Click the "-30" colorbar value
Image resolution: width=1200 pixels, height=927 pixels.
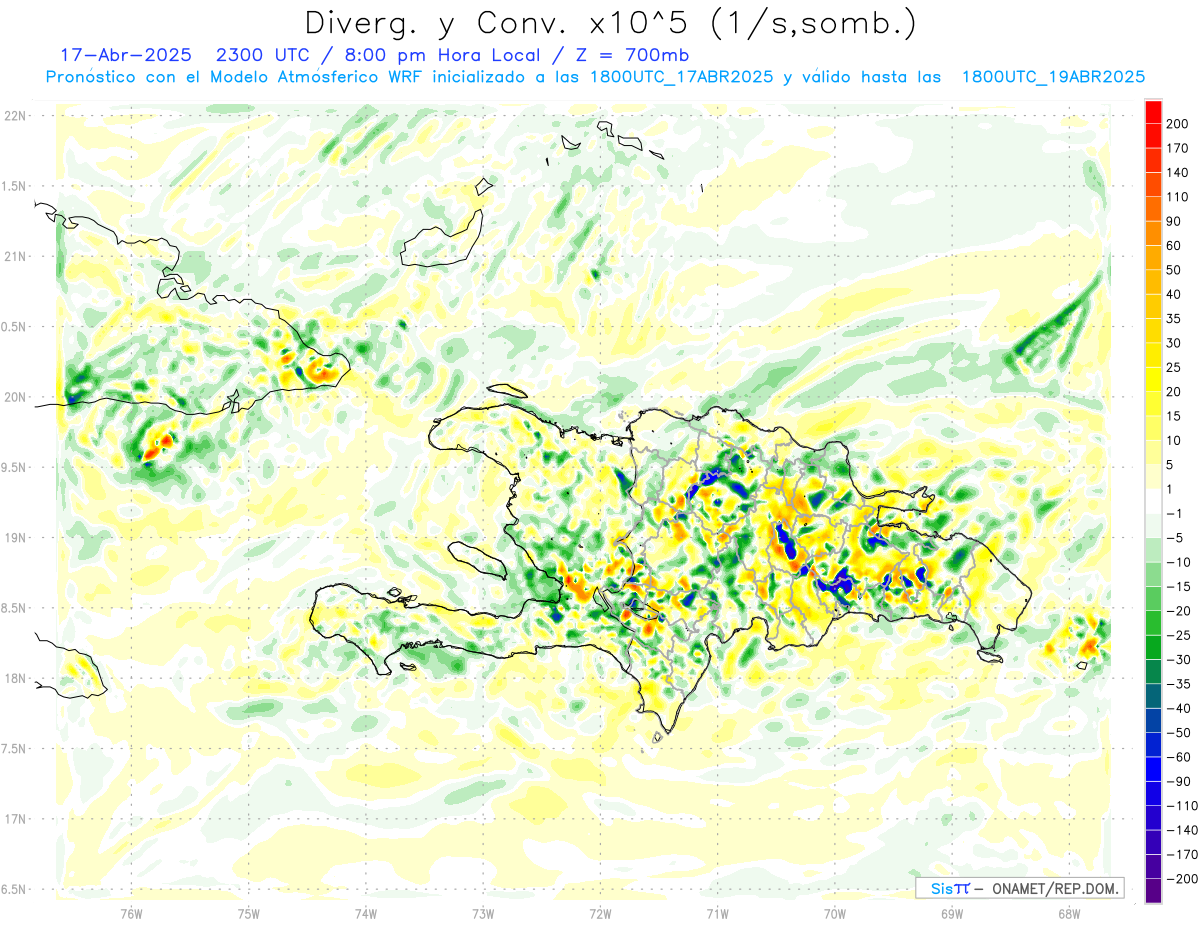click(1179, 660)
